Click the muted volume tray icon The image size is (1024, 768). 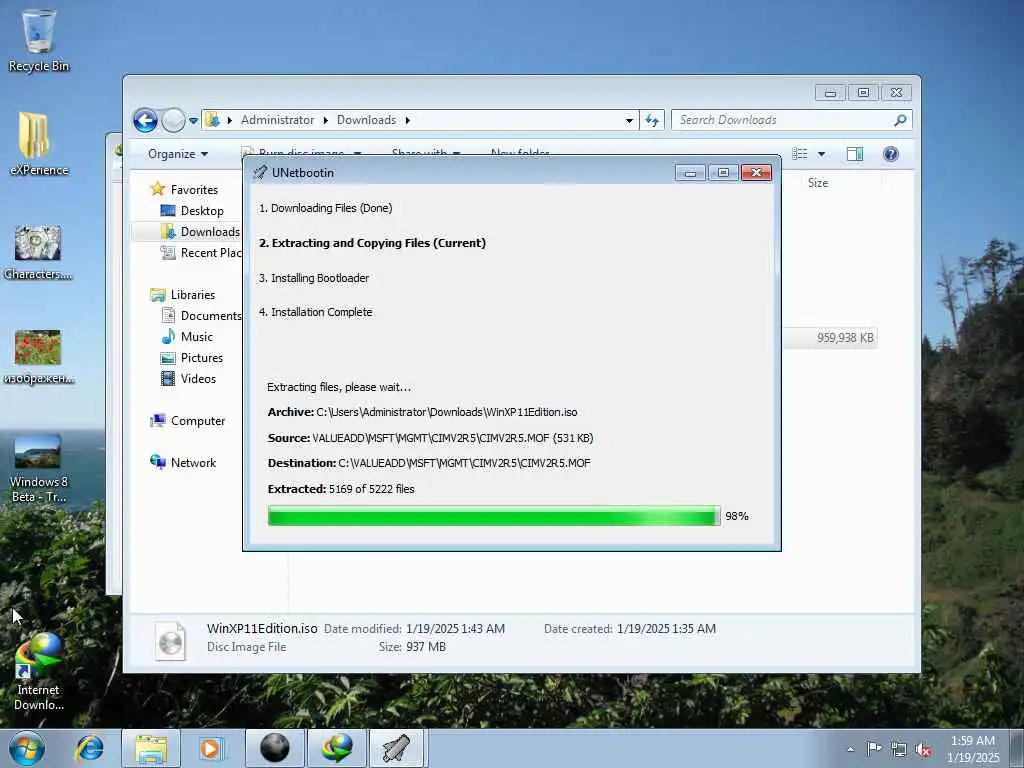click(923, 749)
